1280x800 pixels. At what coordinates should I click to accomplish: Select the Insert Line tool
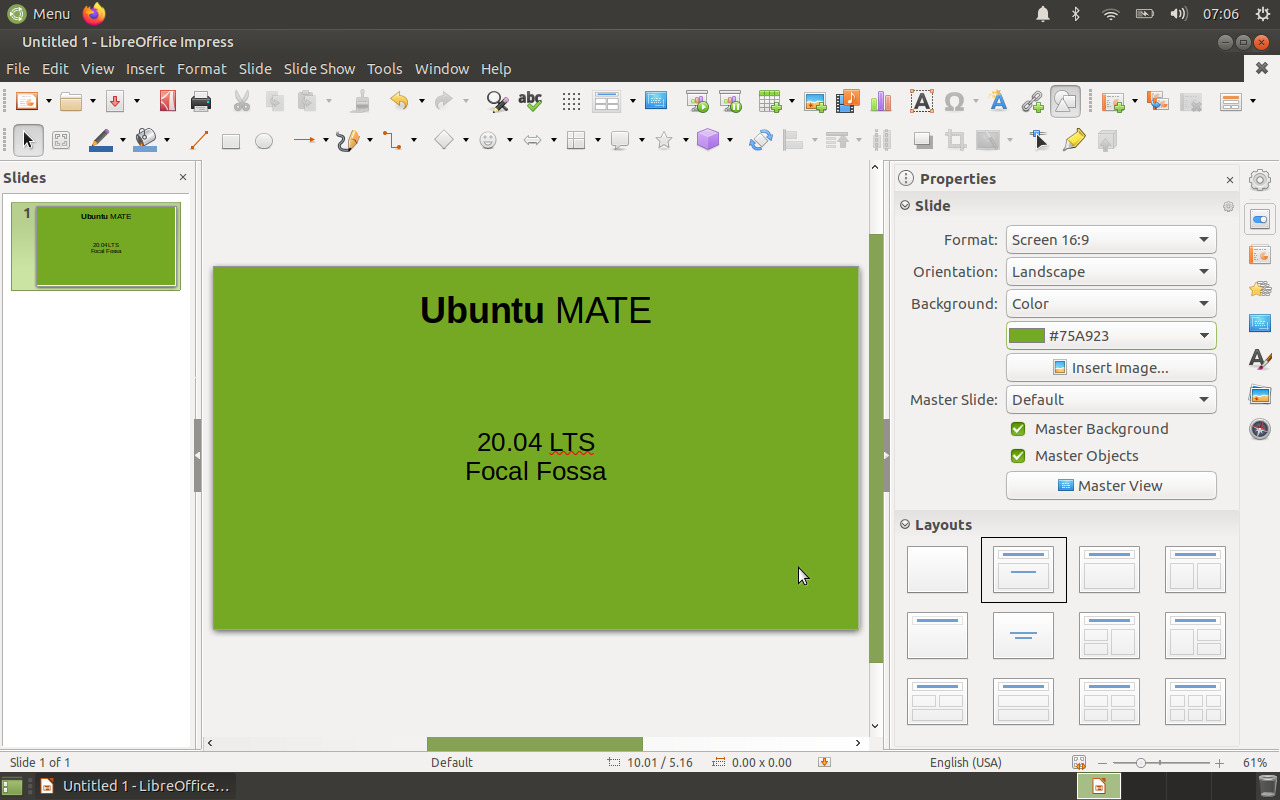point(199,141)
